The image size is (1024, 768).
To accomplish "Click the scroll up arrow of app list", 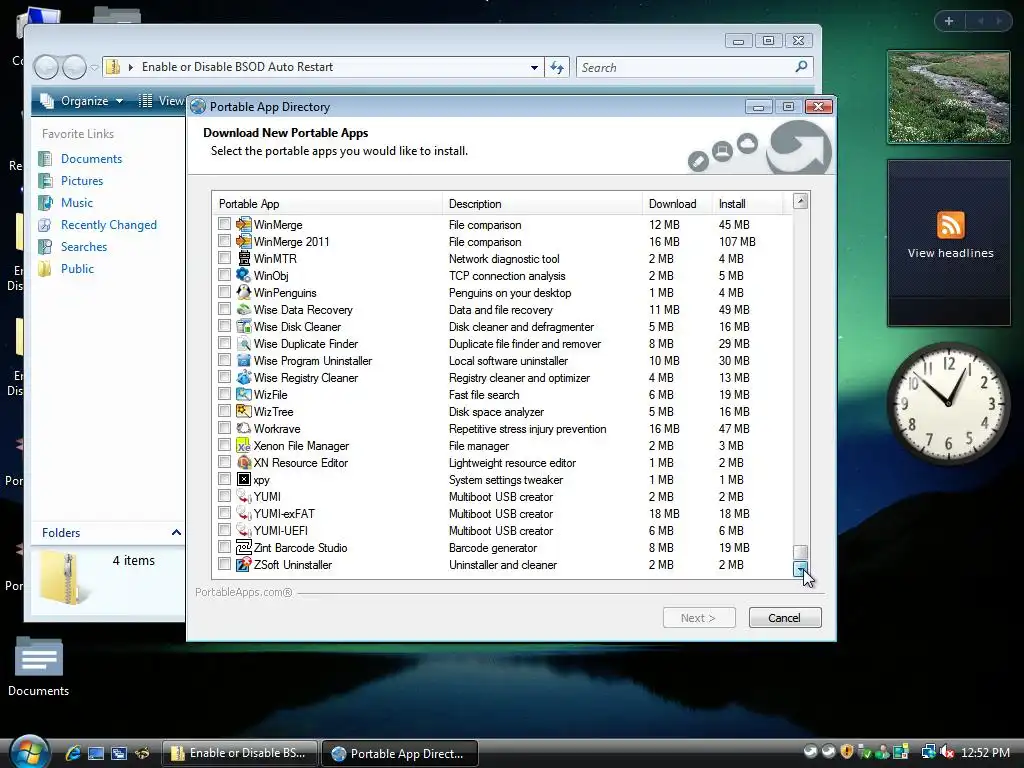I will [801, 201].
